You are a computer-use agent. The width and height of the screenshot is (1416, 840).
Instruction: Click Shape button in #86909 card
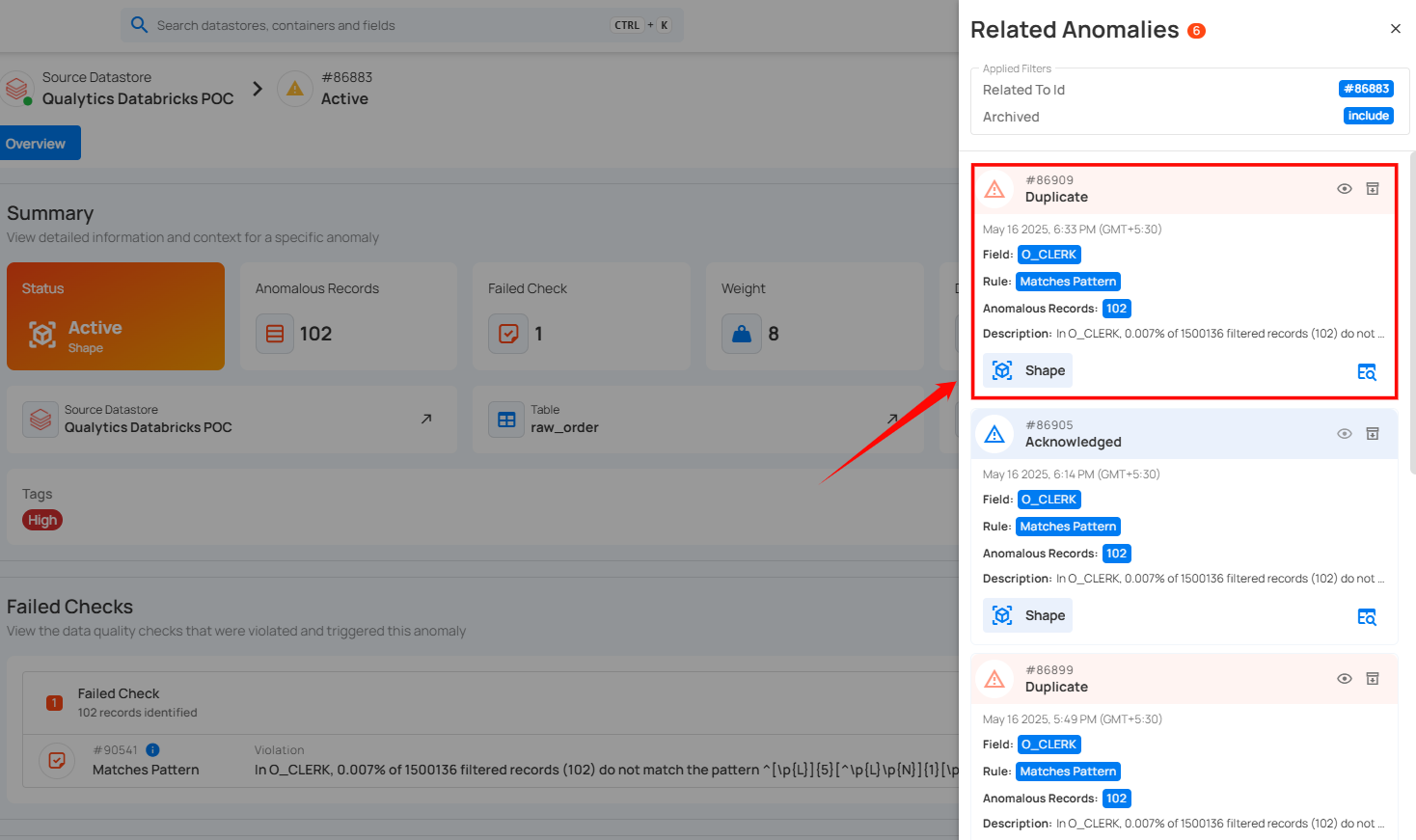coord(1027,370)
